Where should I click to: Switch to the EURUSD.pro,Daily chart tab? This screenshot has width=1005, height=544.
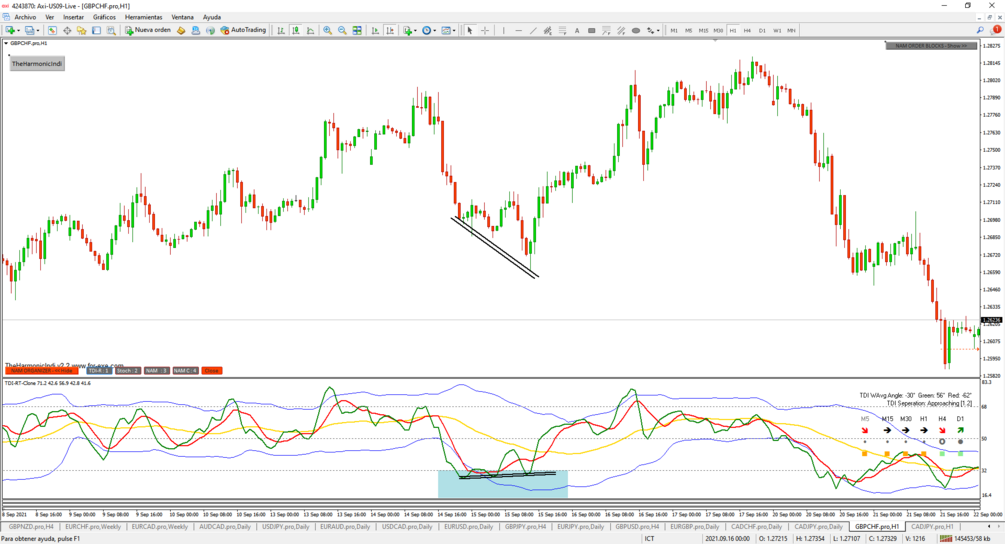469,527
